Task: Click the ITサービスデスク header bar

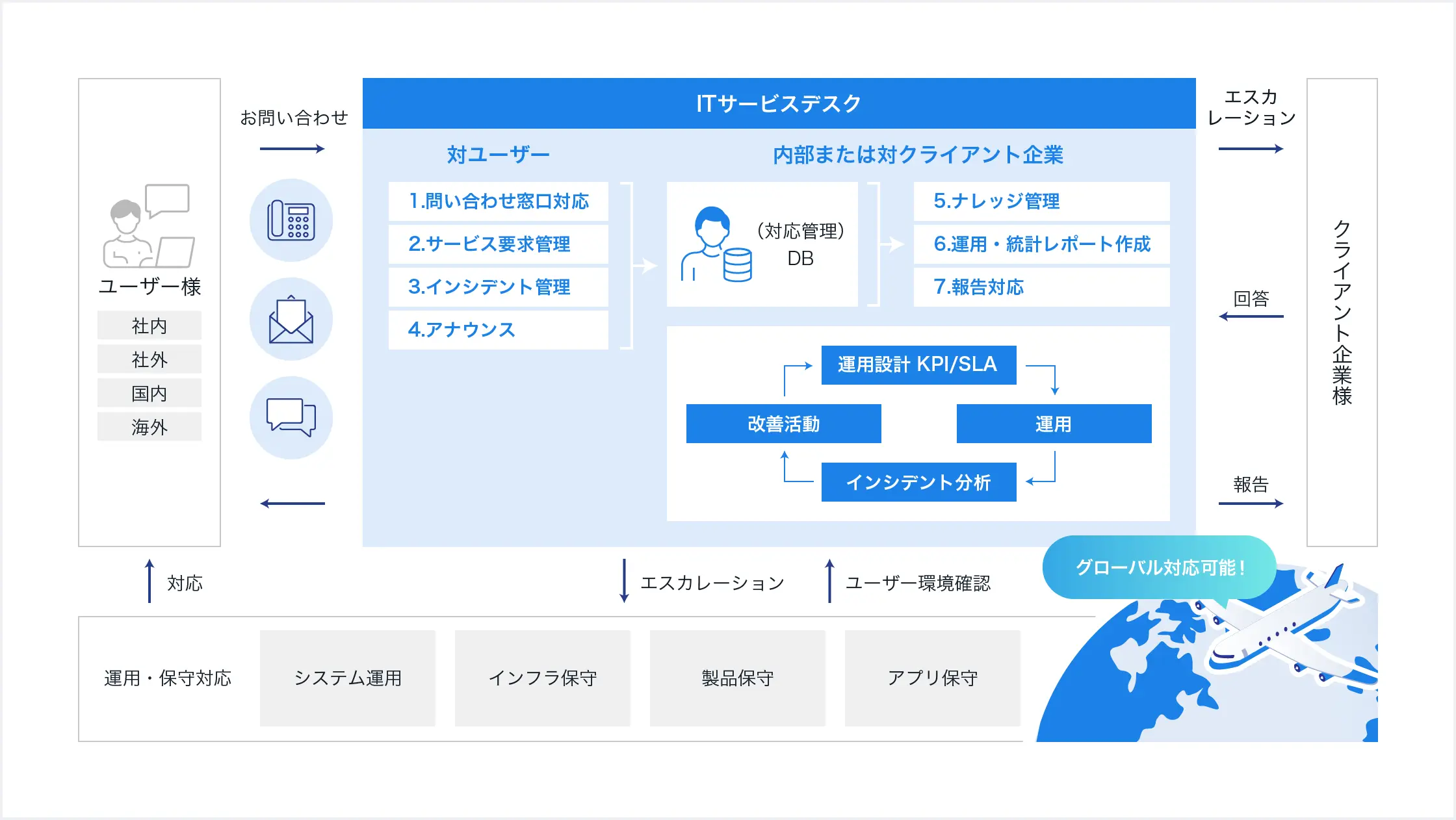Action: click(779, 103)
